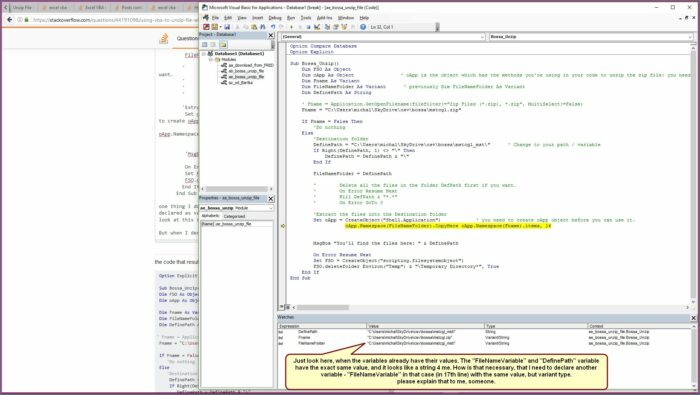Select module aa_download_from_FRED in project tree
Screen dimensions: 700x395
click(x=248, y=65)
